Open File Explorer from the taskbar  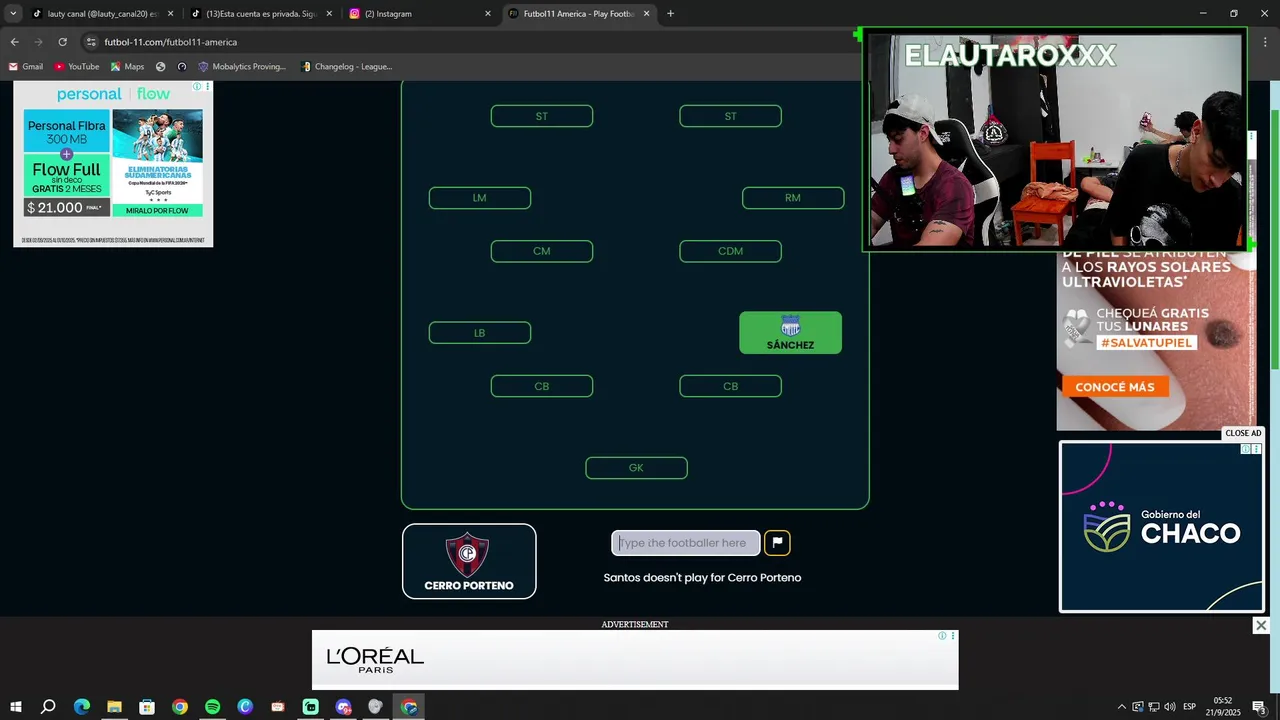point(114,707)
